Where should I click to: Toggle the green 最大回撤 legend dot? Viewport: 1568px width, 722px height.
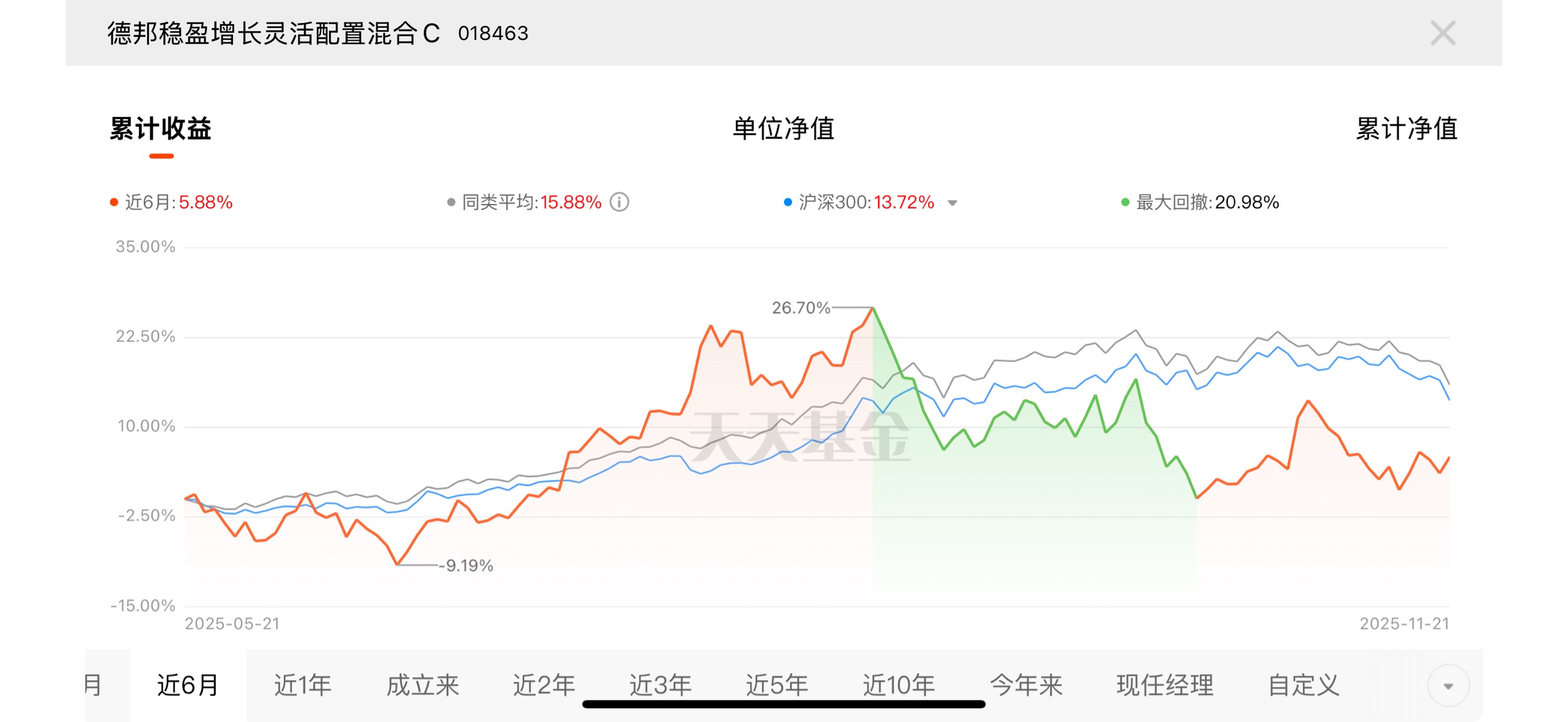pyautogui.click(x=1125, y=202)
